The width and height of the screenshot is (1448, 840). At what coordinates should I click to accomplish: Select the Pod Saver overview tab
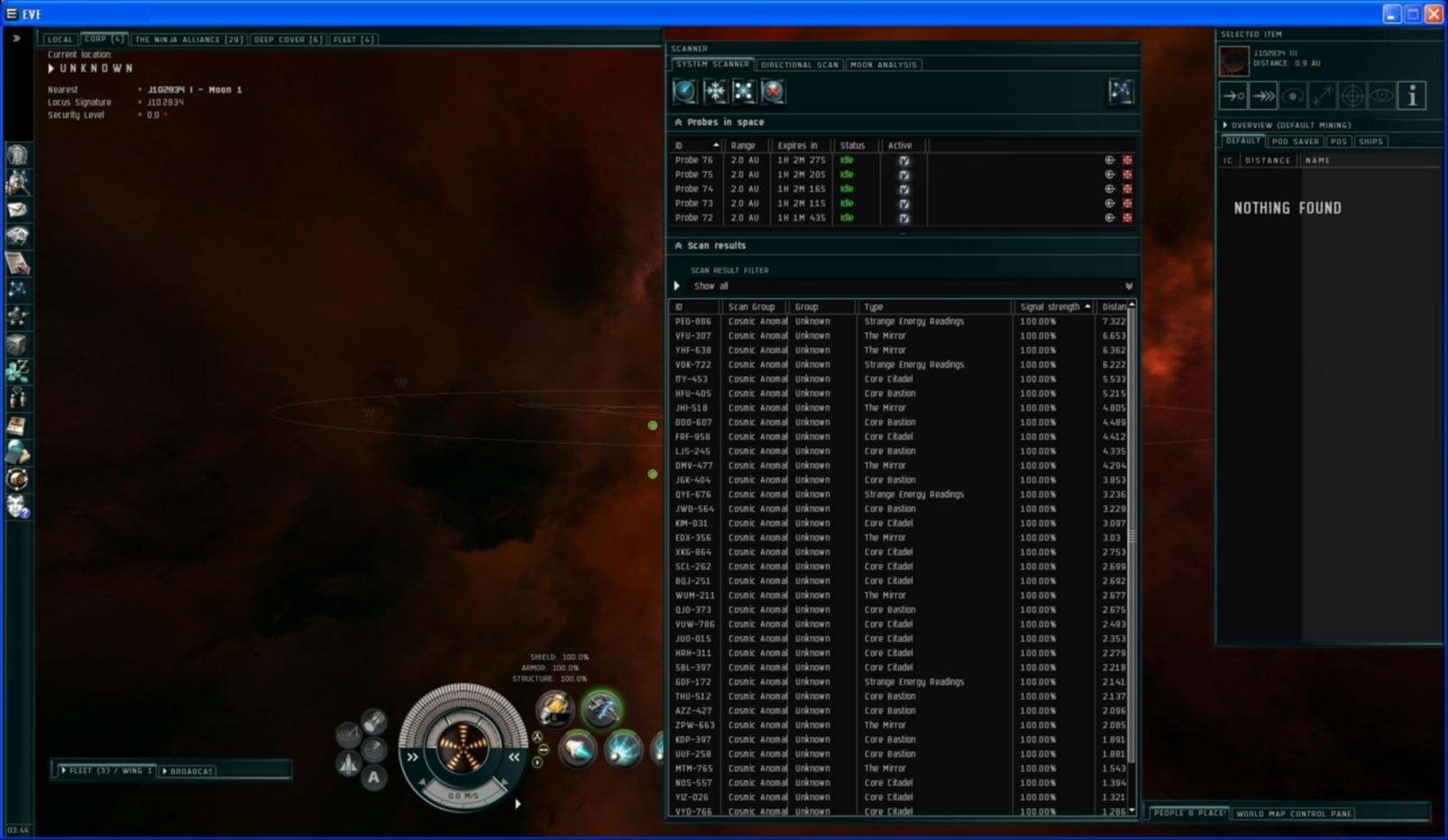(x=1295, y=142)
